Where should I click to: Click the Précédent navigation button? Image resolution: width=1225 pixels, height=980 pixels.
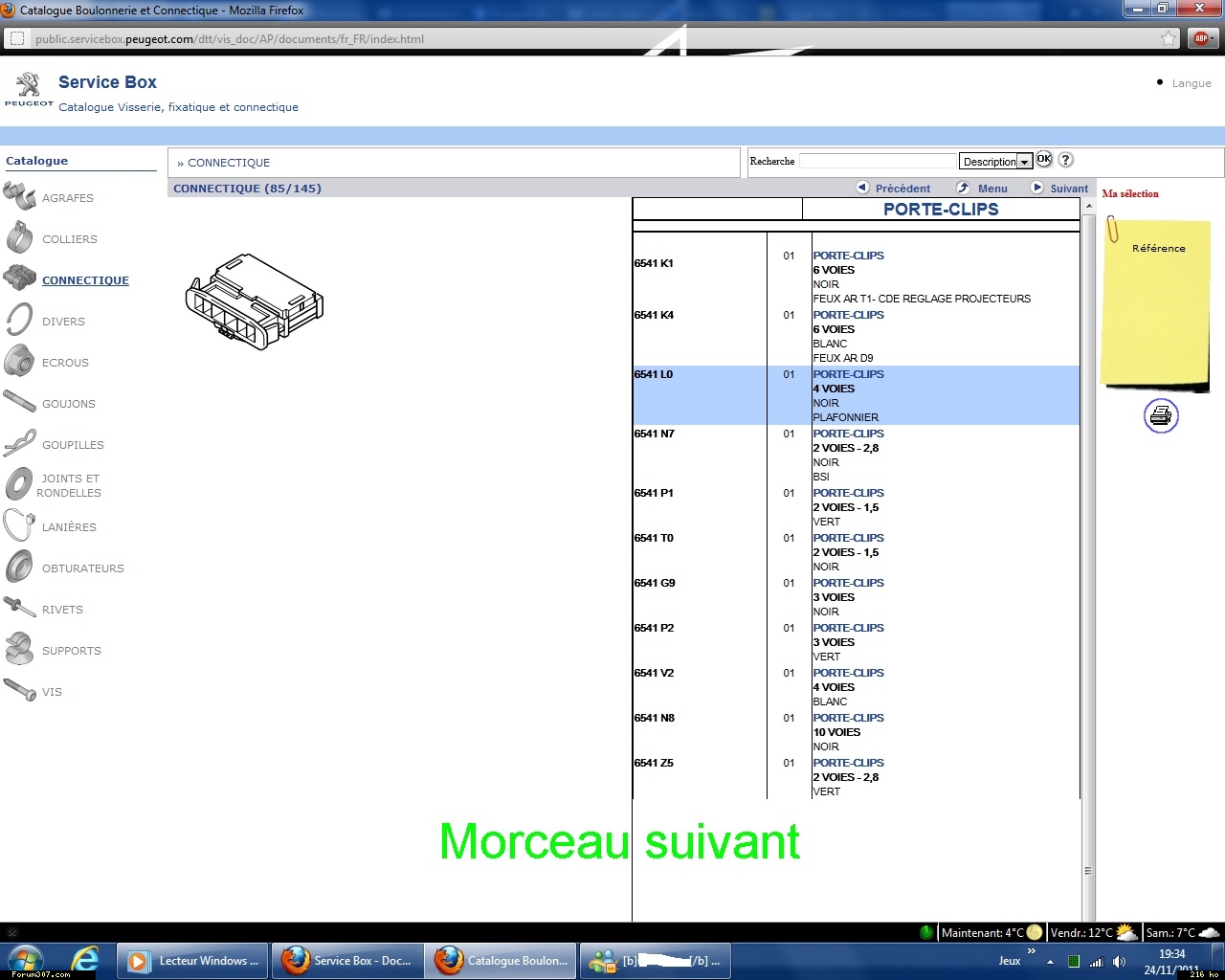(x=893, y=189)
